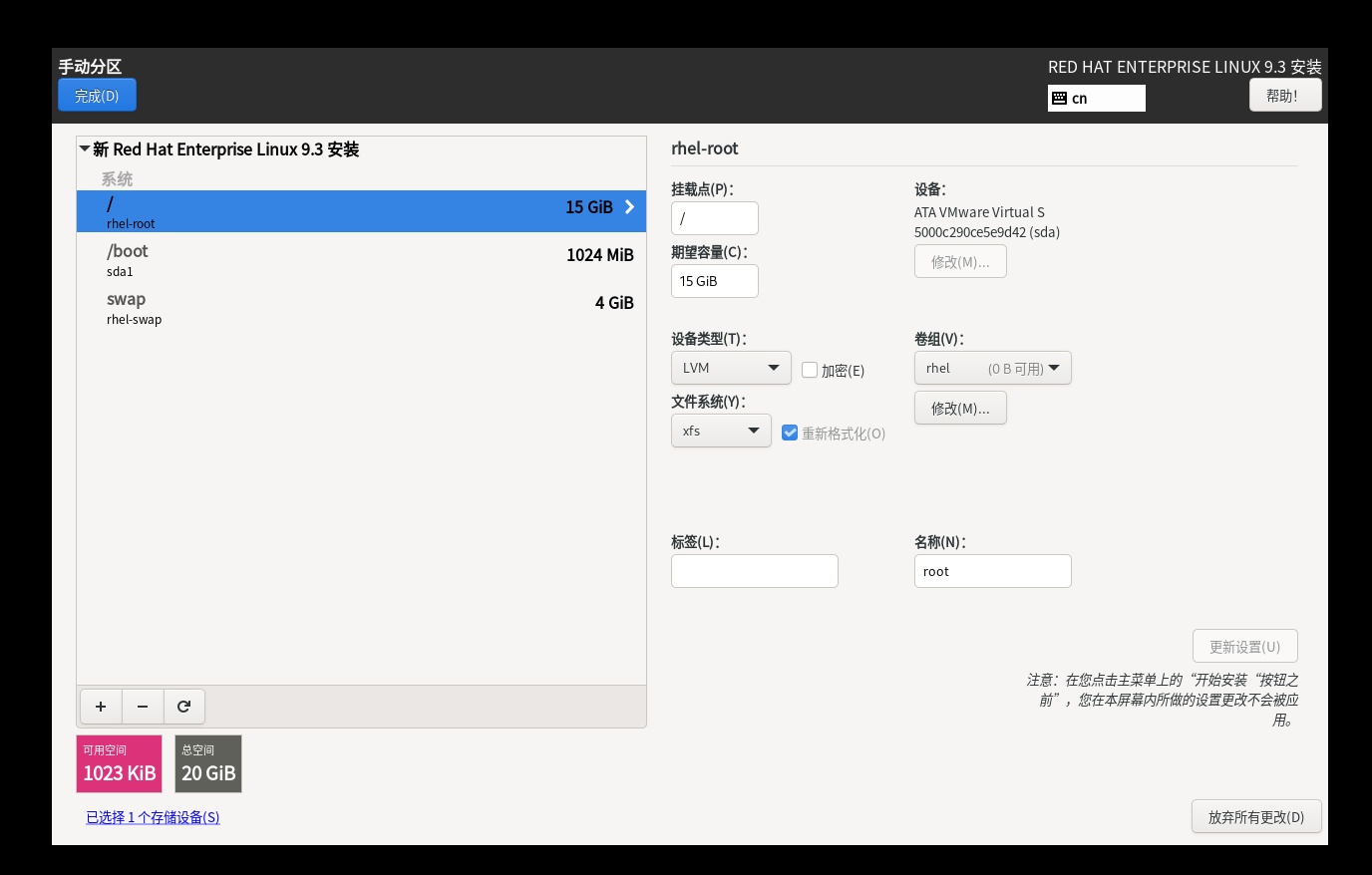Enable the 加密(E) encryption checkbox

pyautogui.click(x=809, y=370)
